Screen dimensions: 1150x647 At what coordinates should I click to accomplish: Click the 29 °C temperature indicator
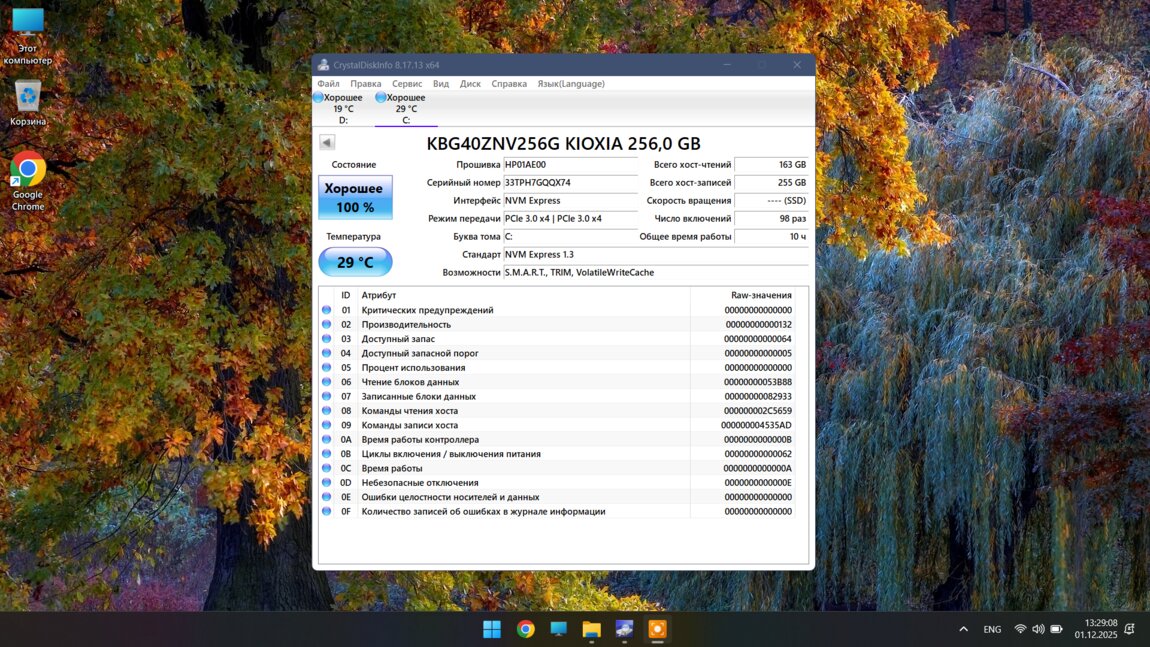tap(355, 262)
